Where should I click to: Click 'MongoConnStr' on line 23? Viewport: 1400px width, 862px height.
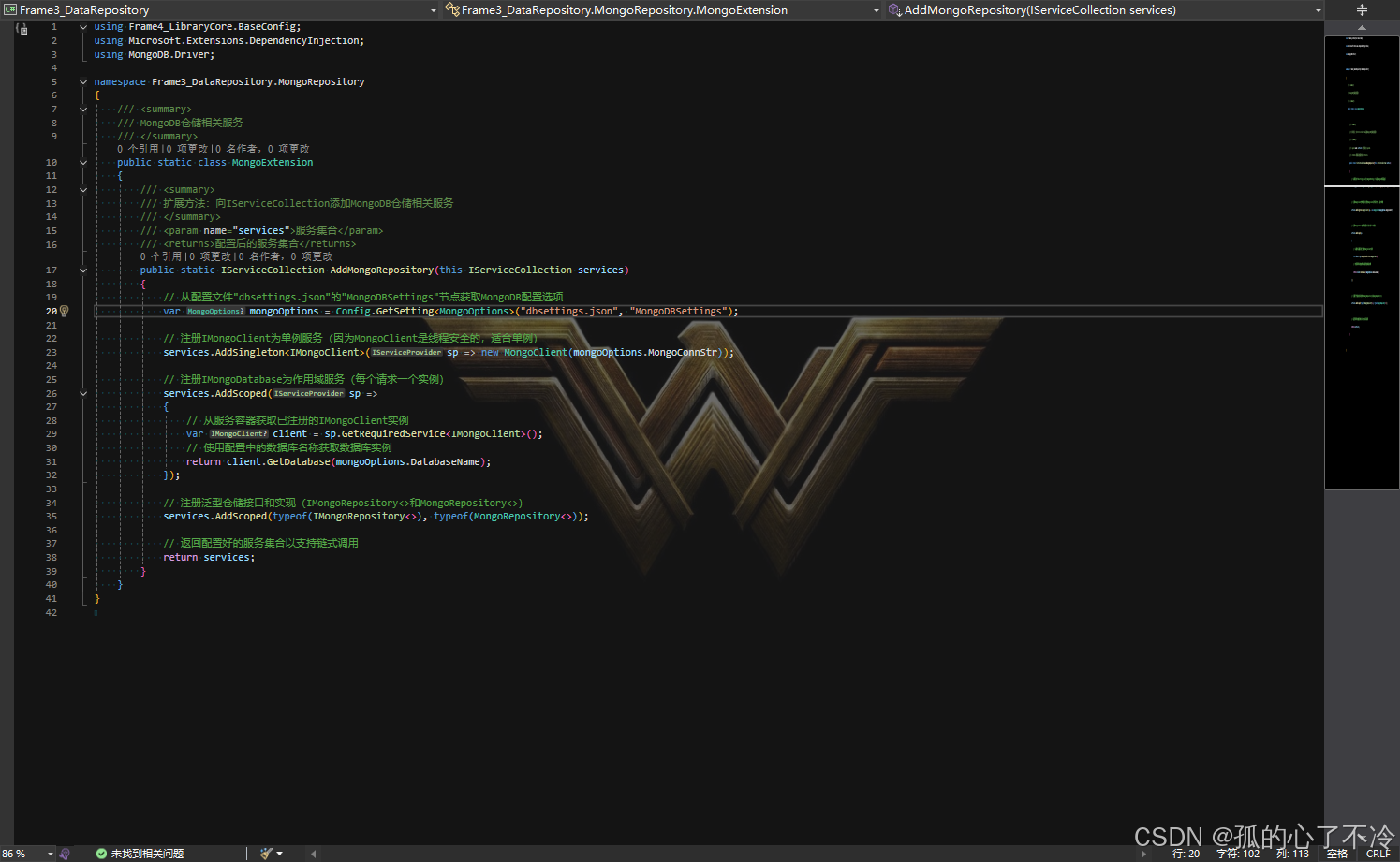tap(682, 353)
